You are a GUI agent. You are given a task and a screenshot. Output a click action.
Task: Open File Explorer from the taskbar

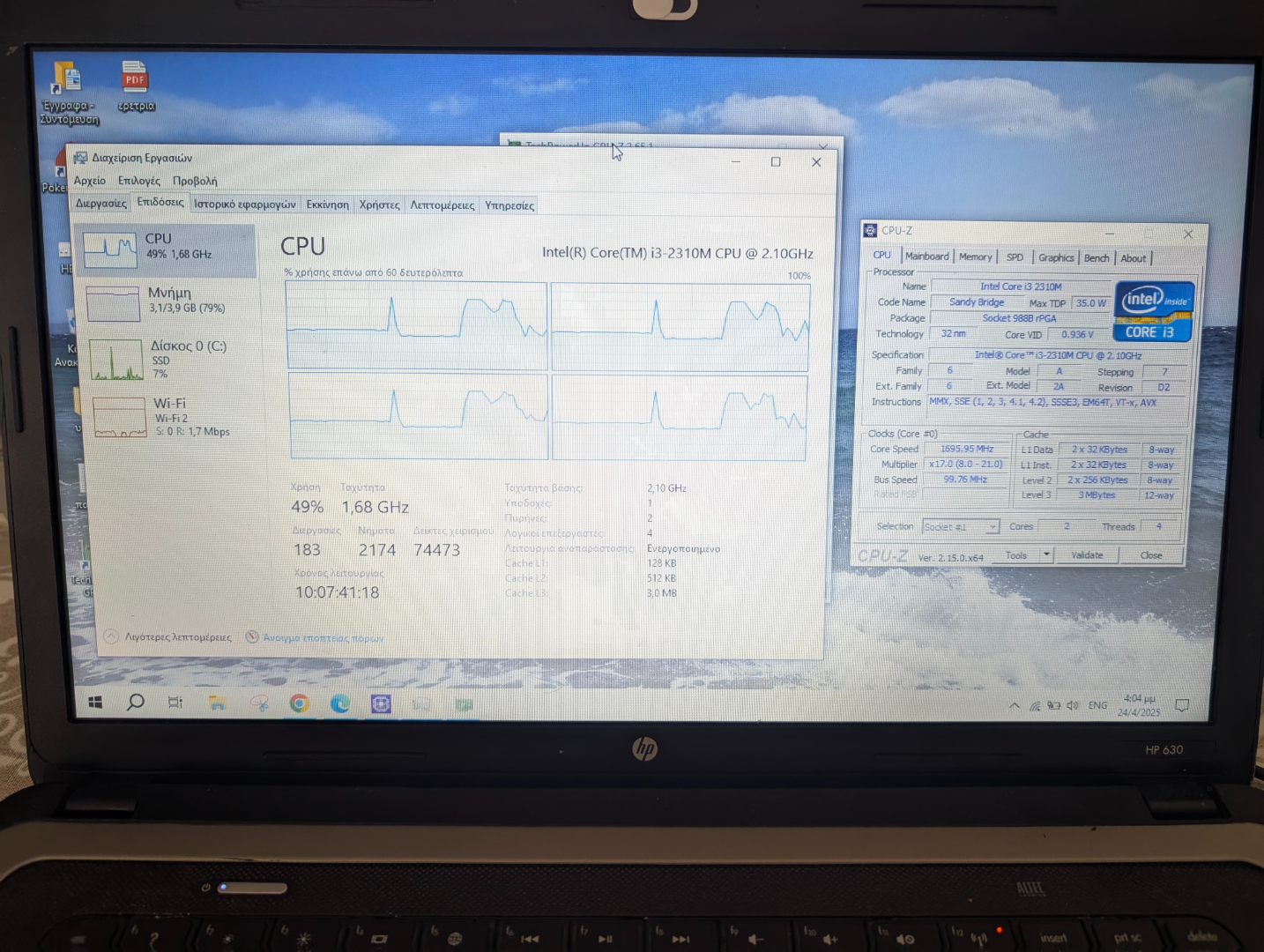217,703
